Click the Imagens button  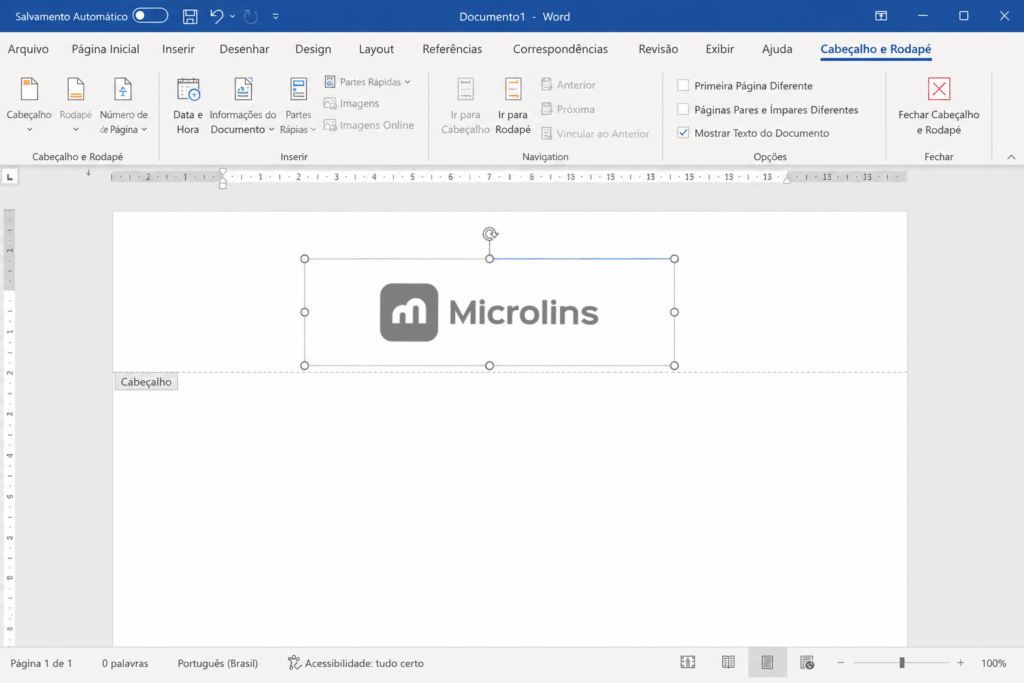click(x=351, y=103)
